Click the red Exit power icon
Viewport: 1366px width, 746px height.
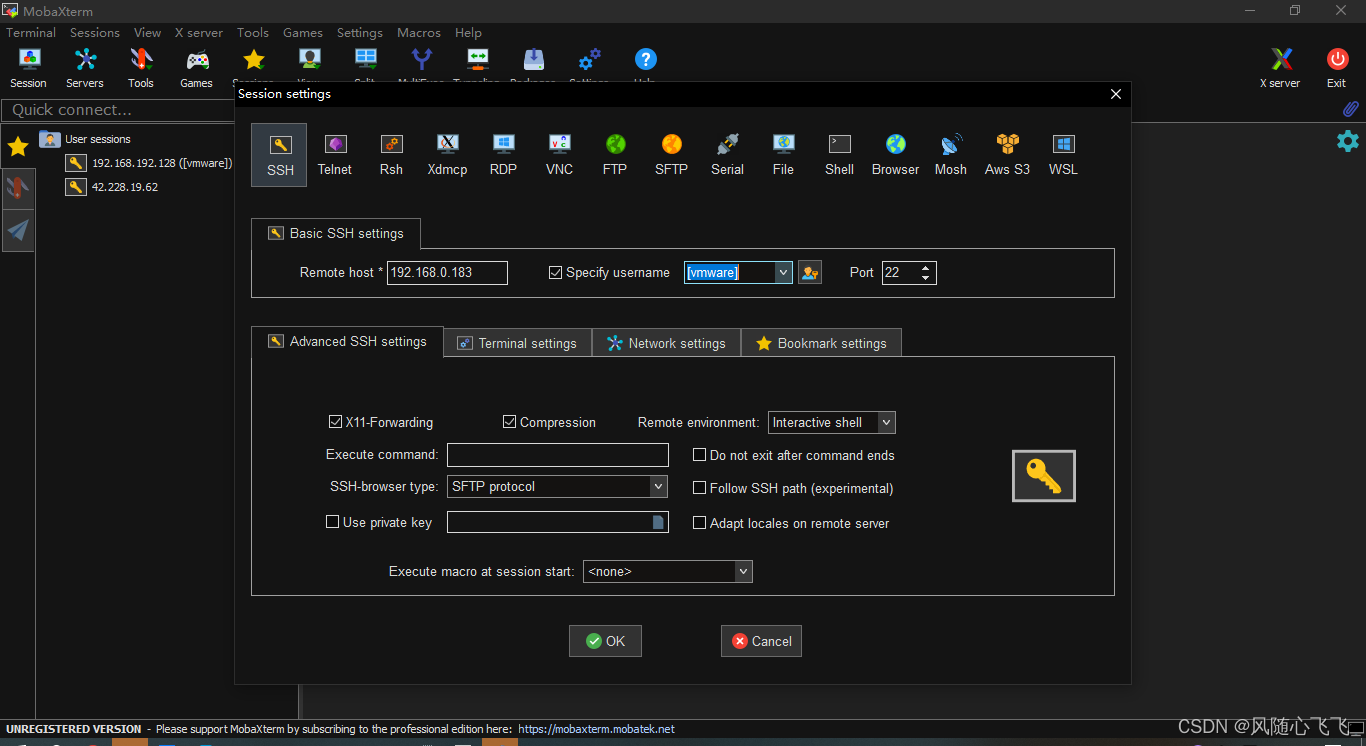point(1336,60)
